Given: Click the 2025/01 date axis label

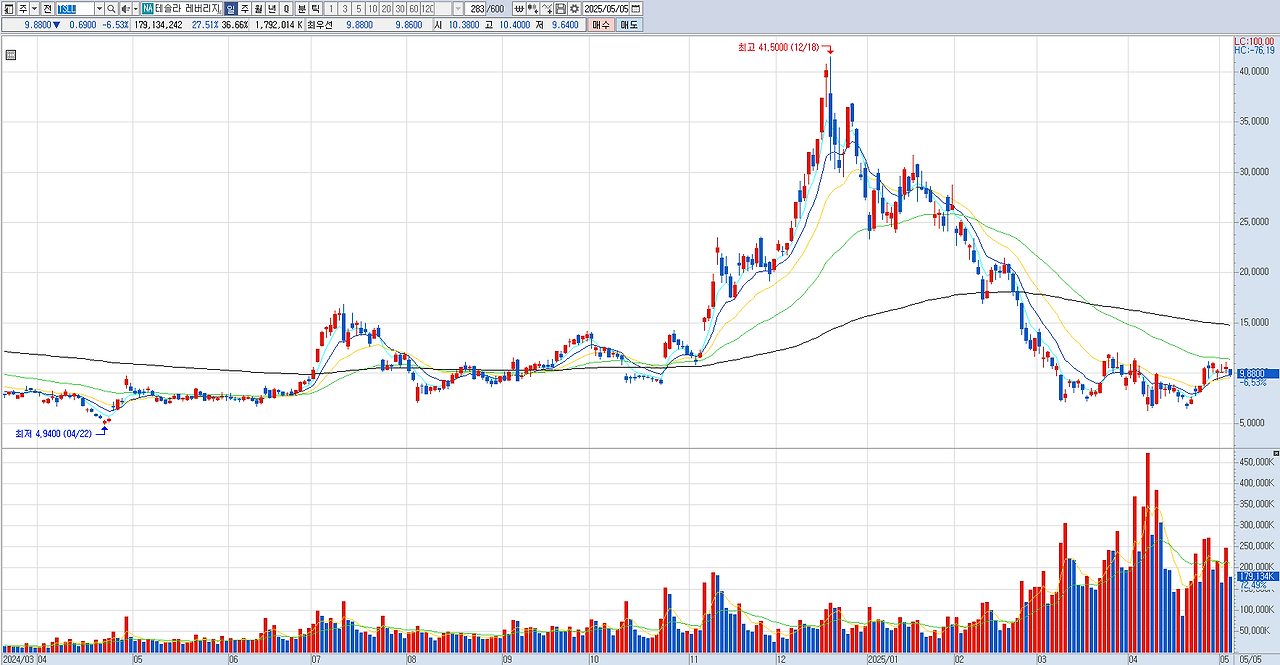Looking at the screenshot, I should [x=881, y=659].
